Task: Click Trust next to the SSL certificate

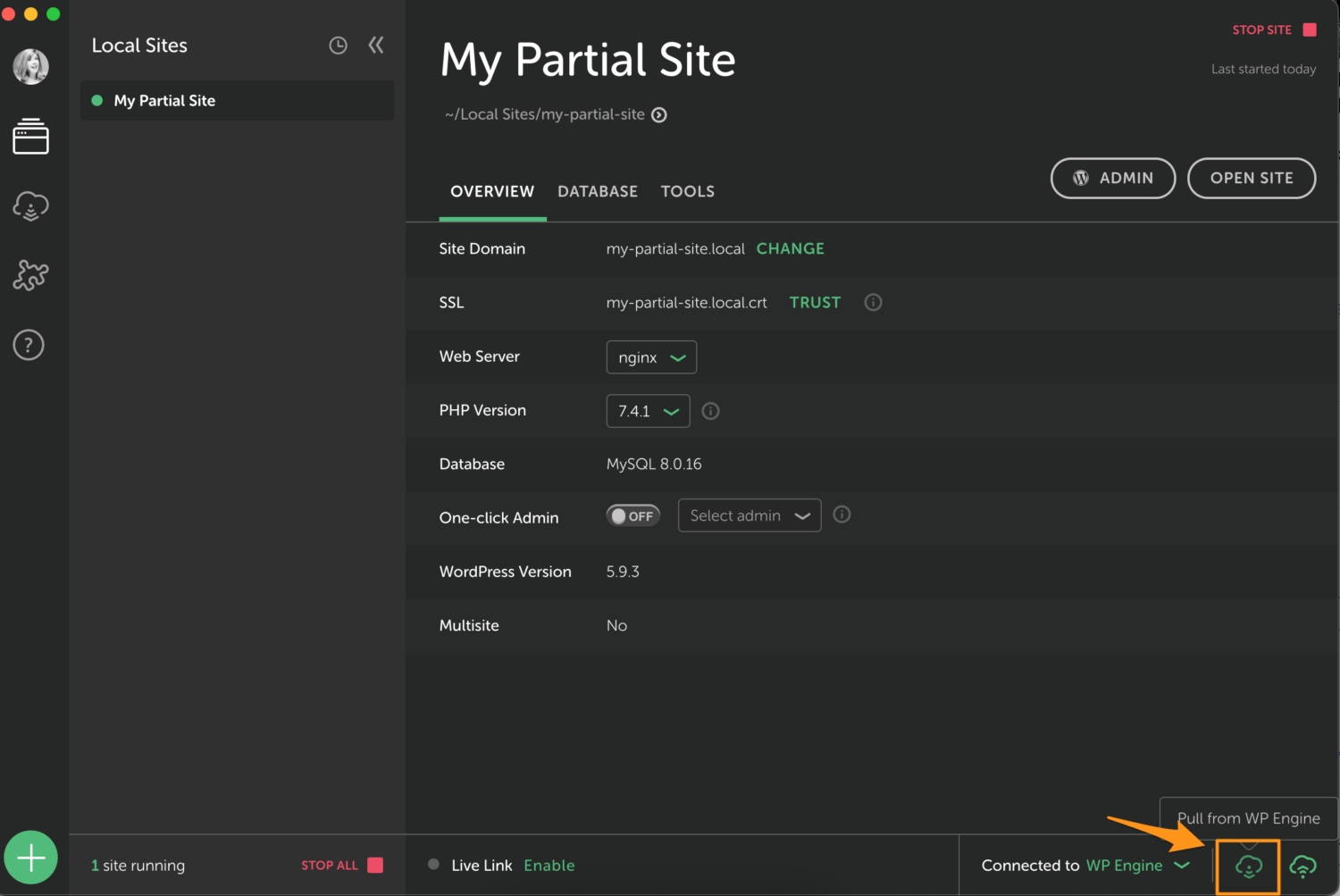Action: (x=814, y=302)
